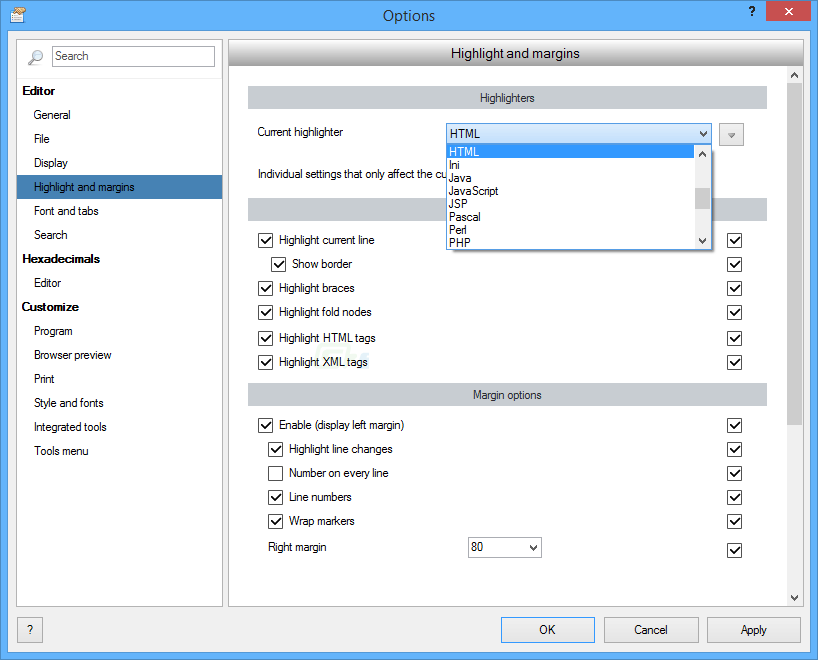Click the search magnifier icon
818x660 pixels.
pos(35,57)
